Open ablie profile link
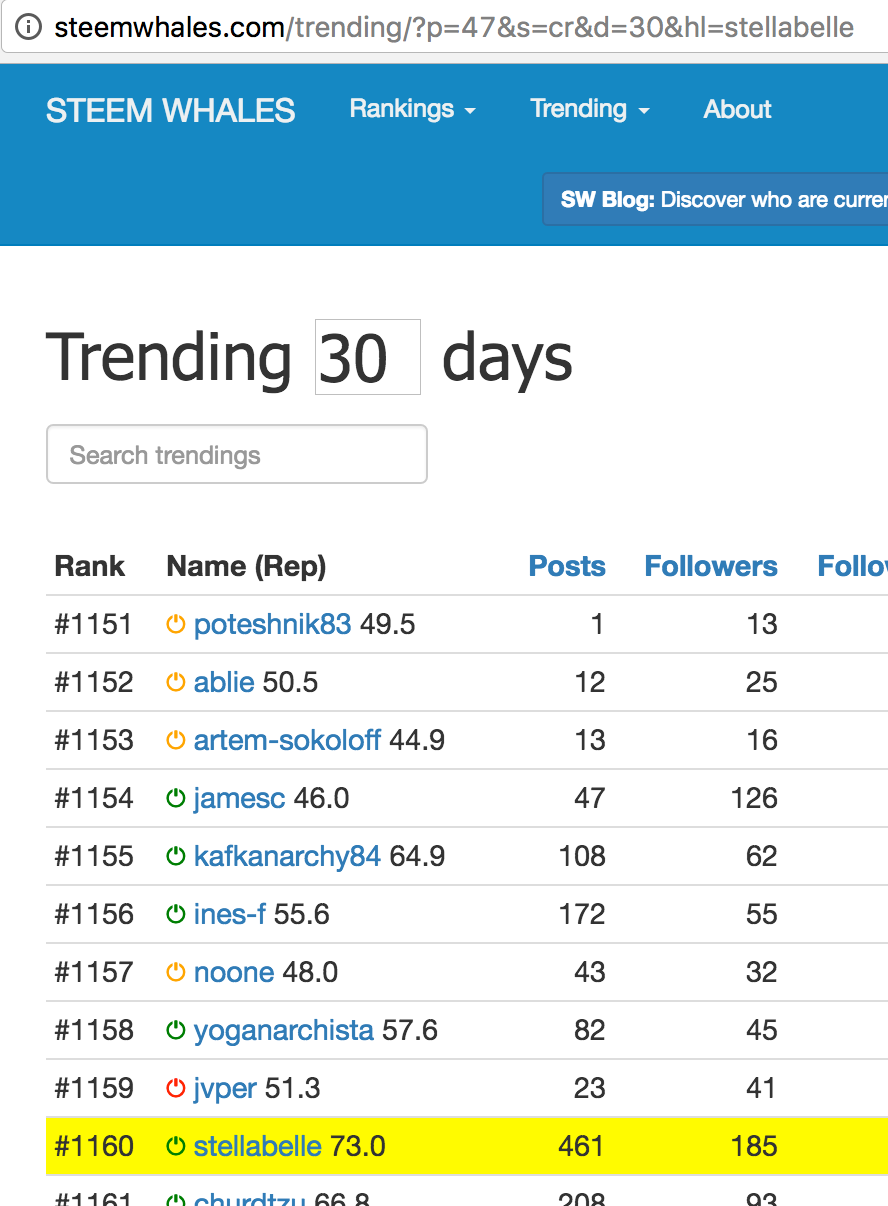The height and width of the screenshot is (1206, 888). [x=224, y=683]
